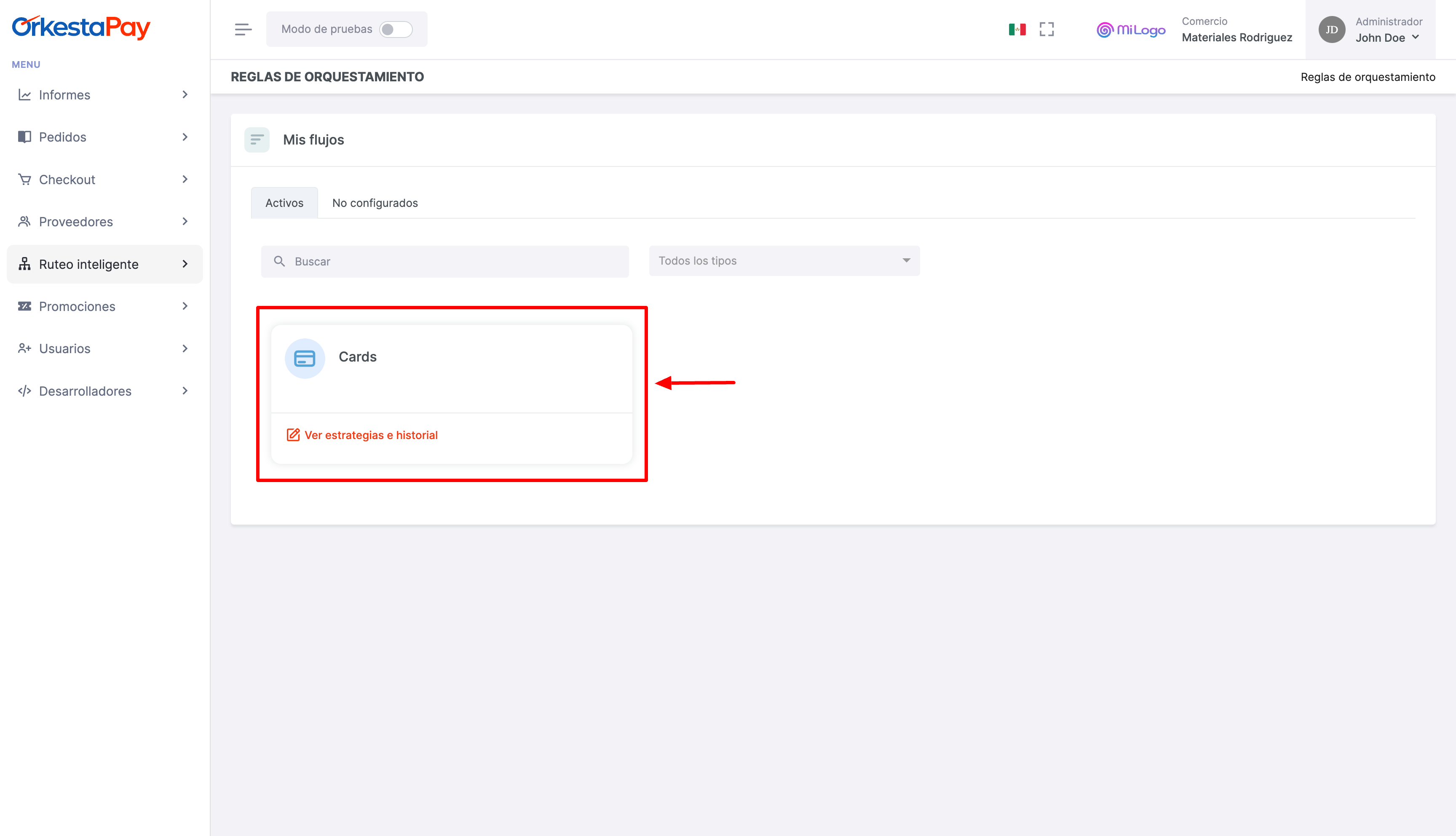Click the Reglas de orquestamiento breadcrumb

pos(1368,77)
